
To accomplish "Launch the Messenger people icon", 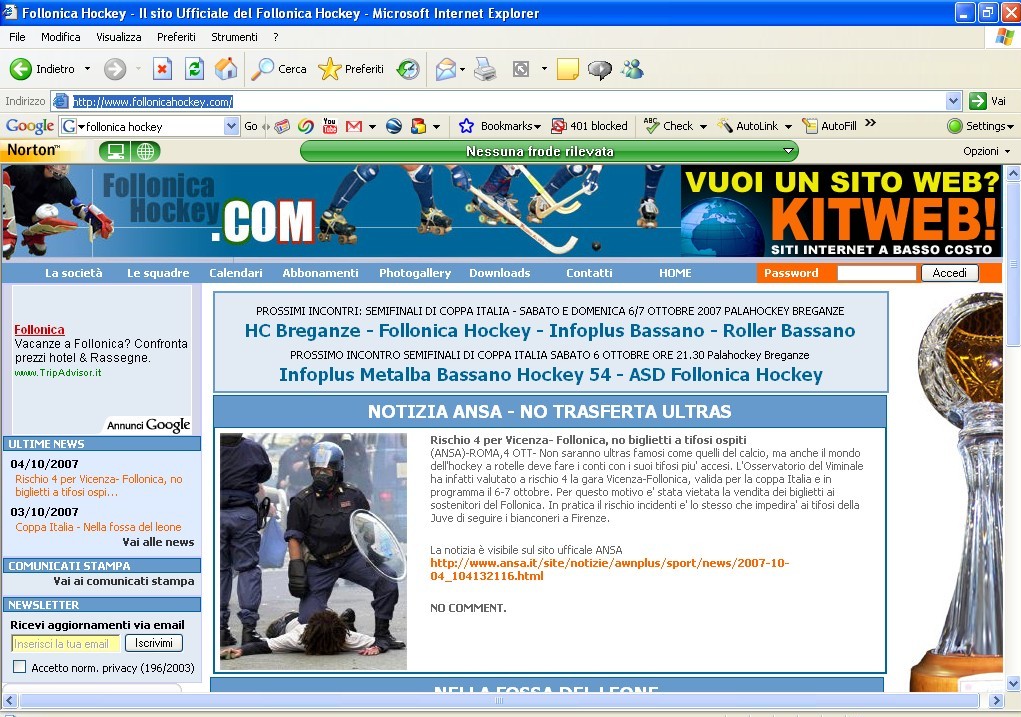I will pyautogui.click(x=632, y=68).
